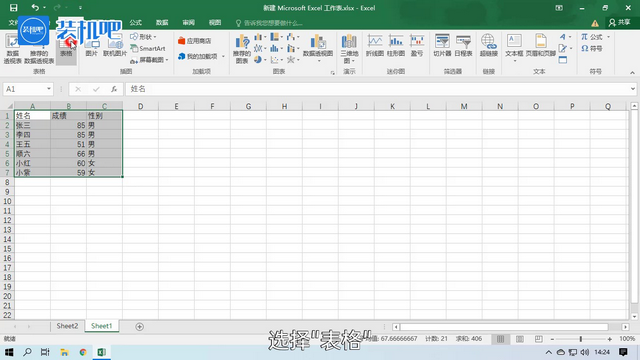This screenshot has height=360, width=640.
Task: Click the 100% zoom level
Action: [x=627, y=339]
